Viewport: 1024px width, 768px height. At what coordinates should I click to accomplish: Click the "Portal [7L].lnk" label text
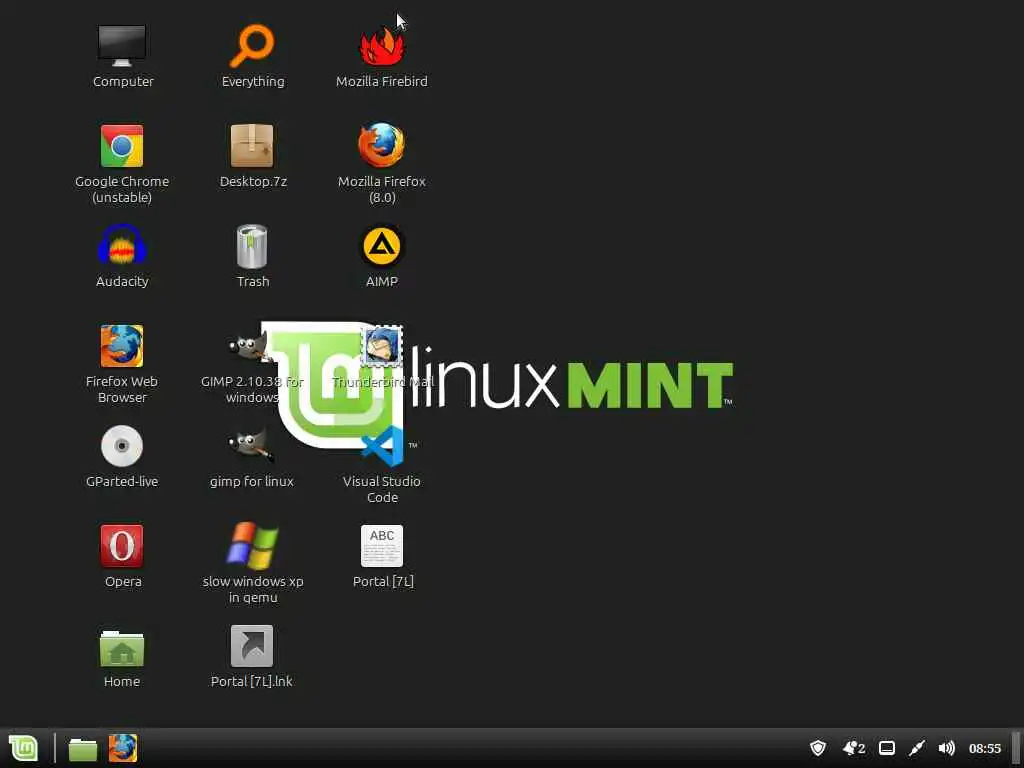[252, 681]
